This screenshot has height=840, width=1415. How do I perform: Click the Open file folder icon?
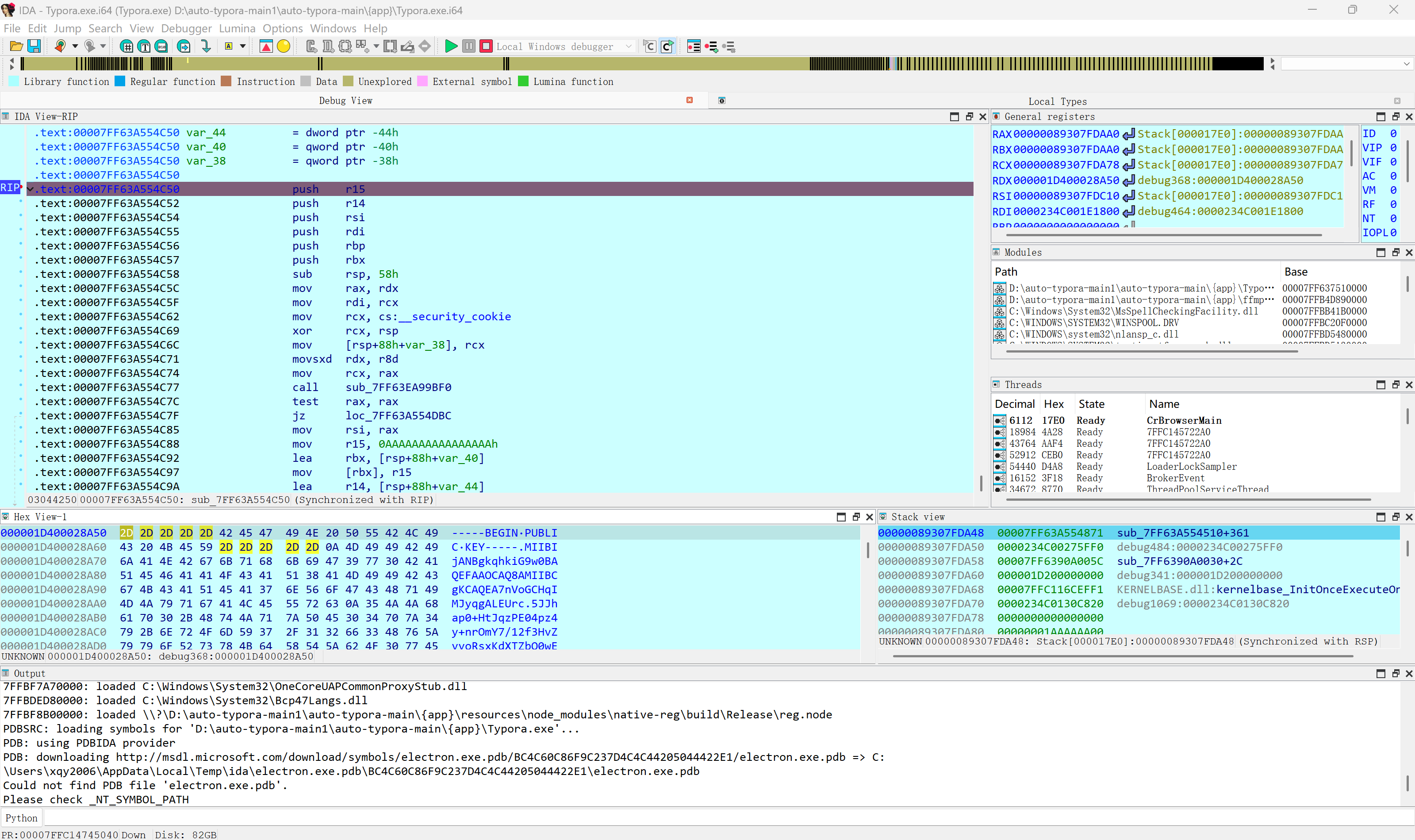pos(16,46)
